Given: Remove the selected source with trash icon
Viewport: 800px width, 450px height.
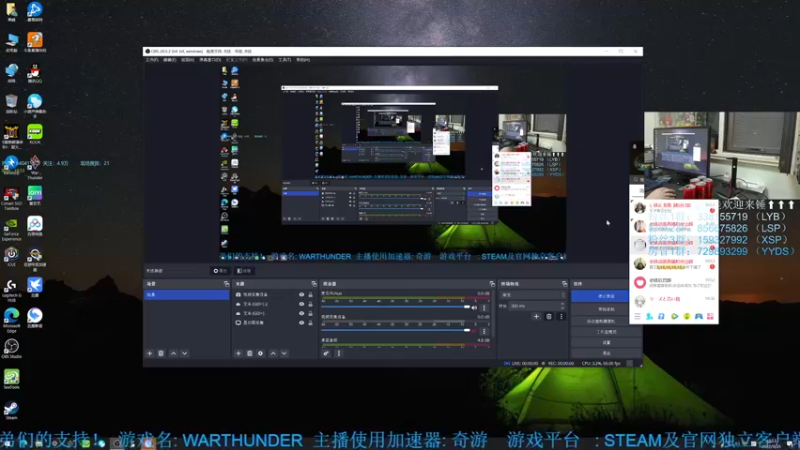Looking at the screenshot, I should 249,353.
